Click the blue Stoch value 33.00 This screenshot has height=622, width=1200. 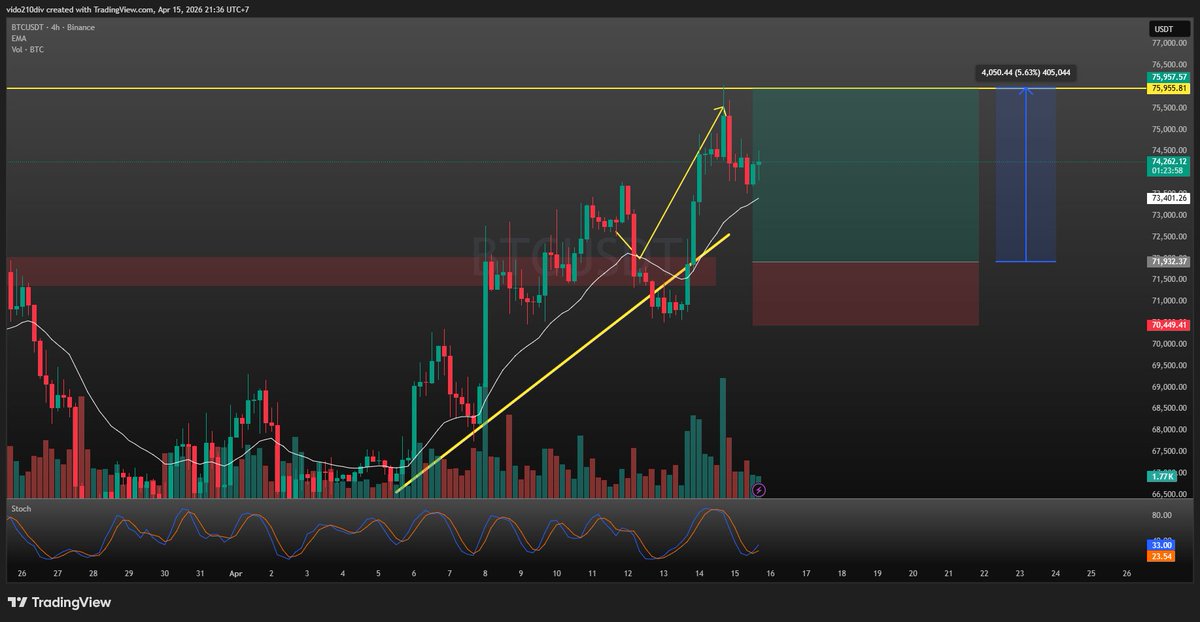coord(1163,545)
